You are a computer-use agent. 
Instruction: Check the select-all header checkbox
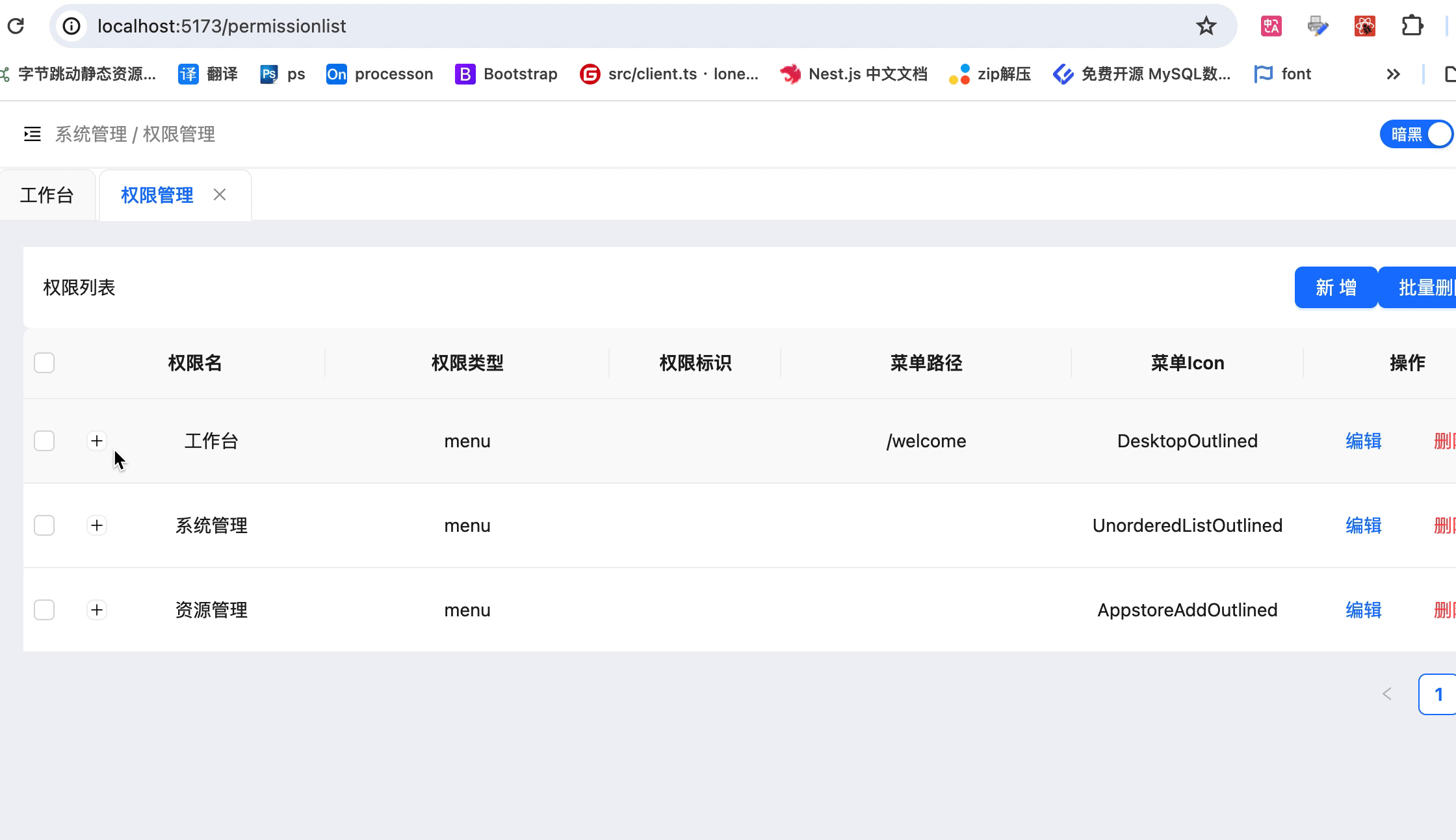click(44, 363)
